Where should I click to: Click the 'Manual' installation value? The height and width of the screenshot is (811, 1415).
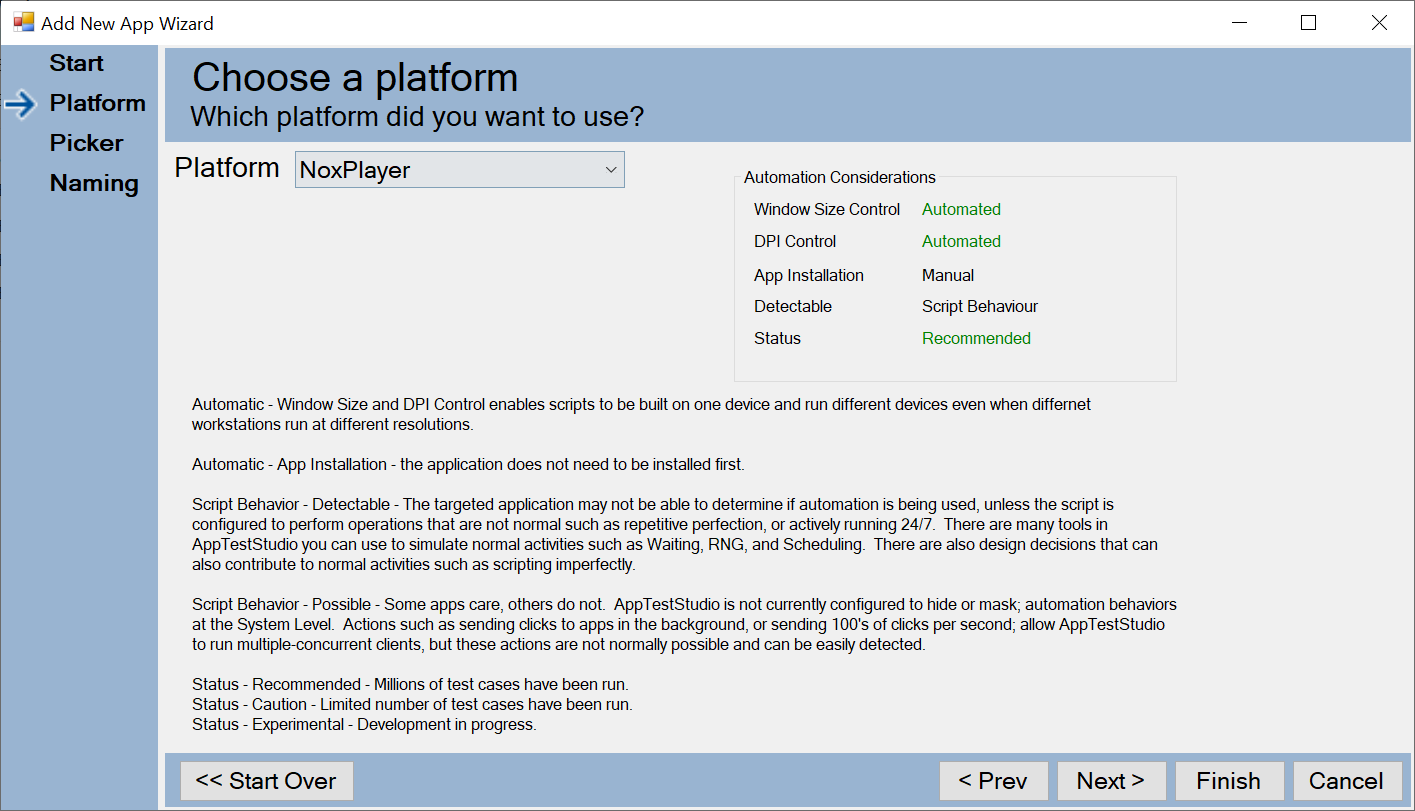click(948, 275)
